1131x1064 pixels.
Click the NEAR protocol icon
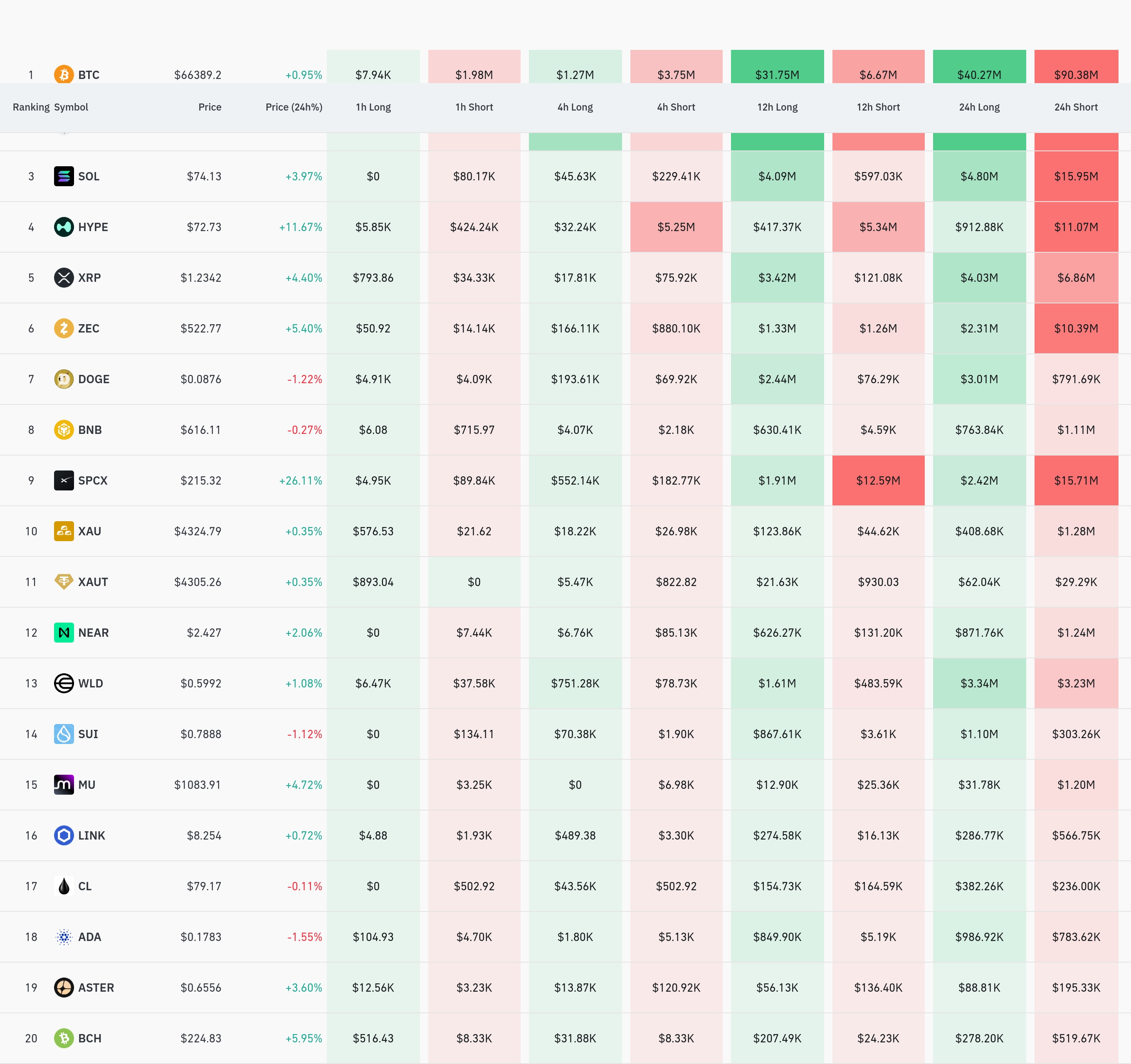coord(64,632)
